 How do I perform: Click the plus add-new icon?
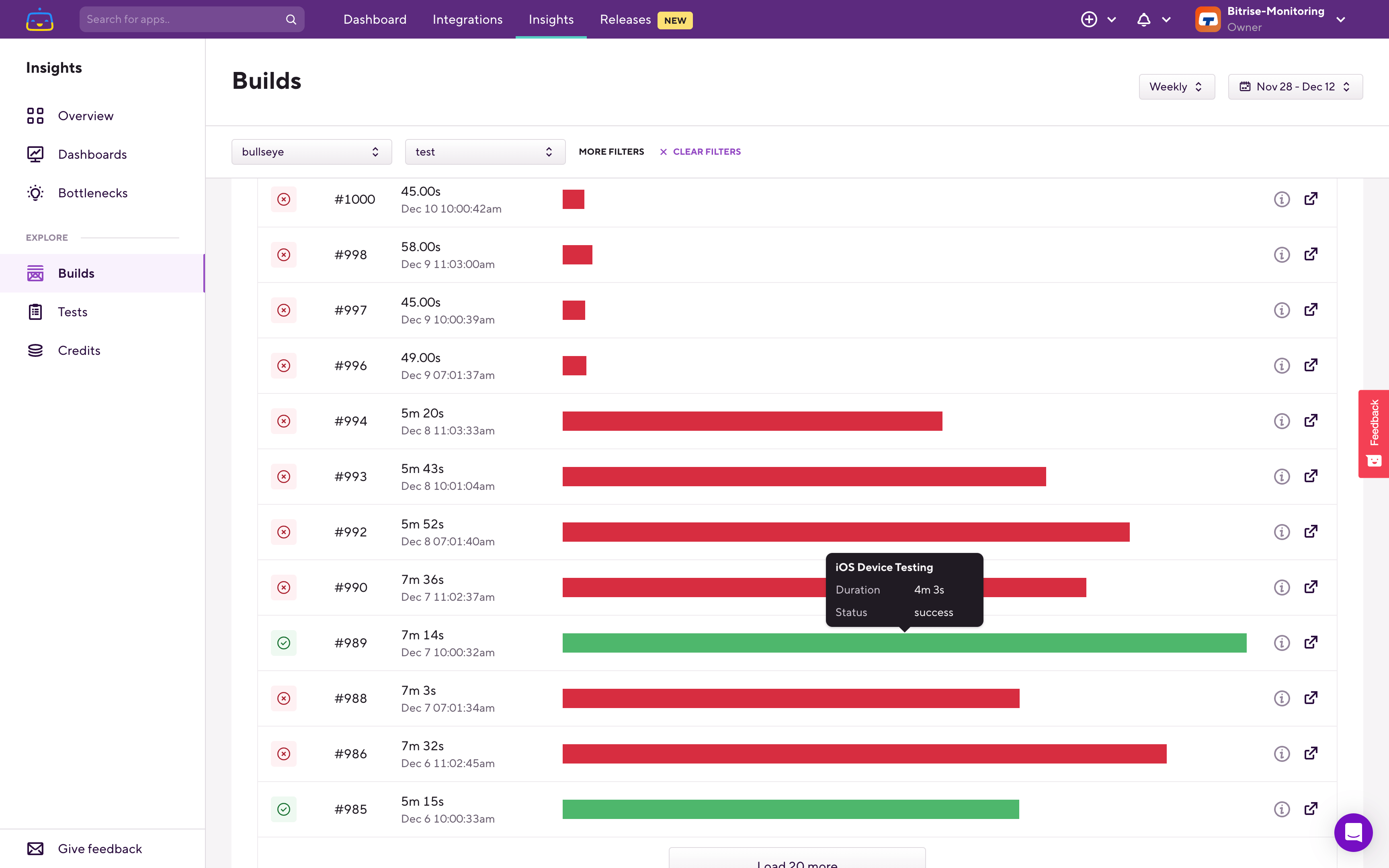tap(1089, 20)
